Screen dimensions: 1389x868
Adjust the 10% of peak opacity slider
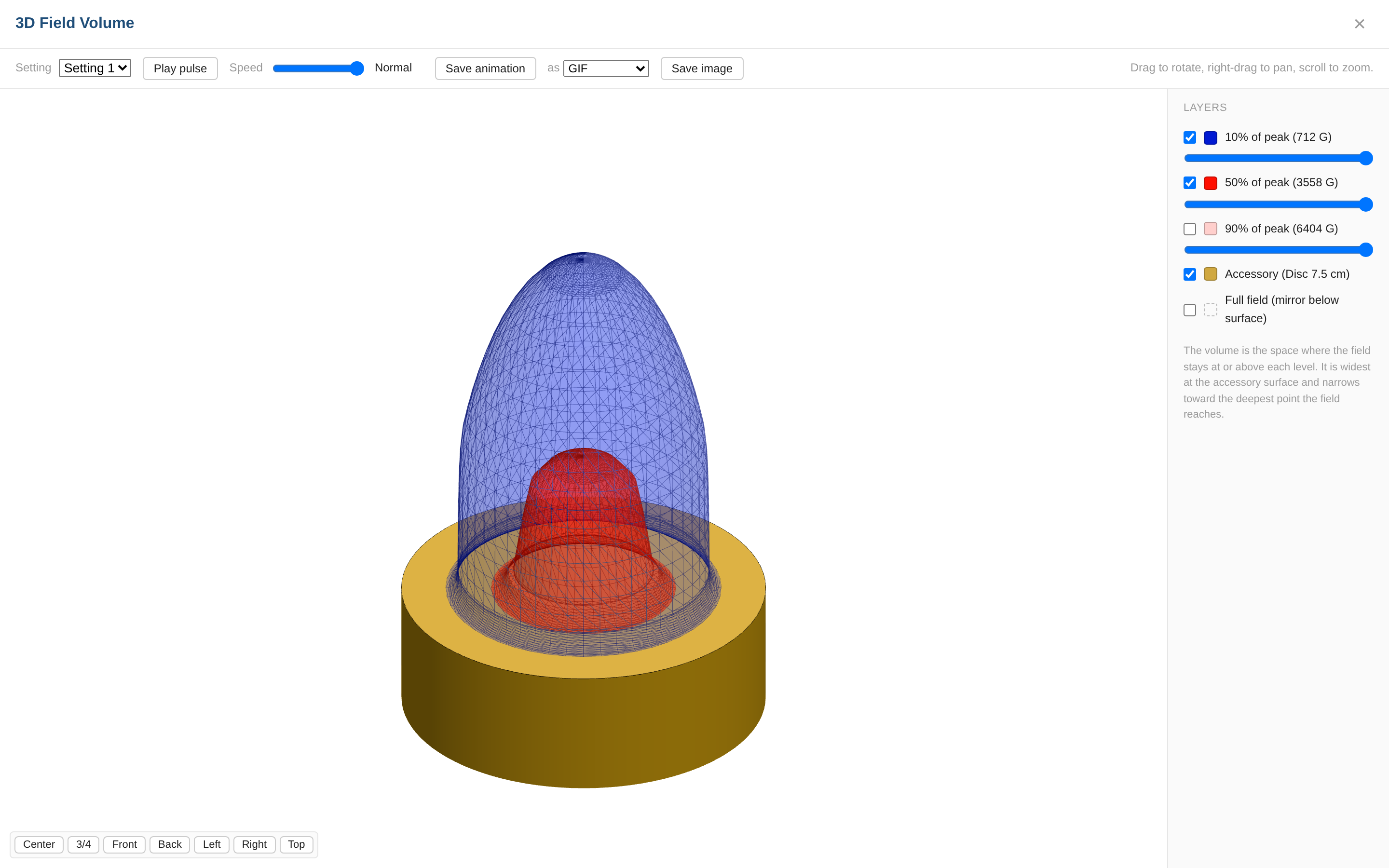pos(1278,158)
